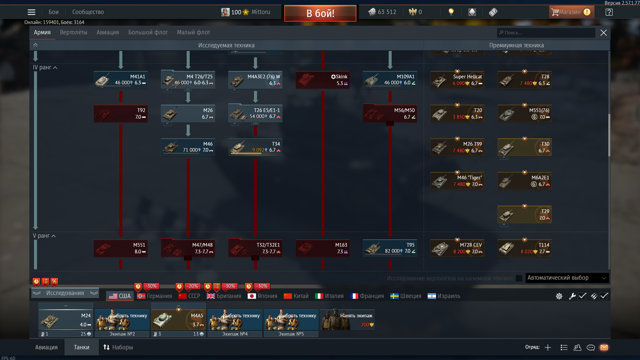Open the hamburger main menu icon
The width and height of the screenshot is (640, 360).
click(x=31, y=12)
